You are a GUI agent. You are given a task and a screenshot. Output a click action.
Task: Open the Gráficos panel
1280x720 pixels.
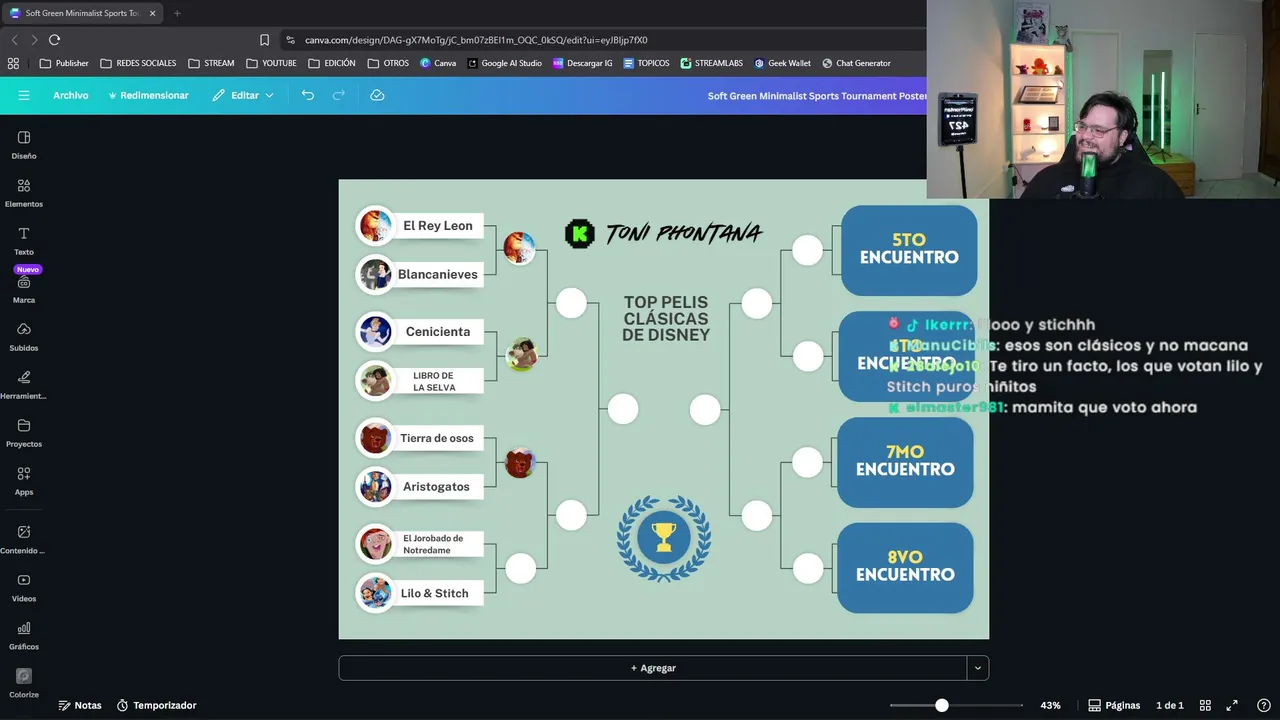click(24, 635)
